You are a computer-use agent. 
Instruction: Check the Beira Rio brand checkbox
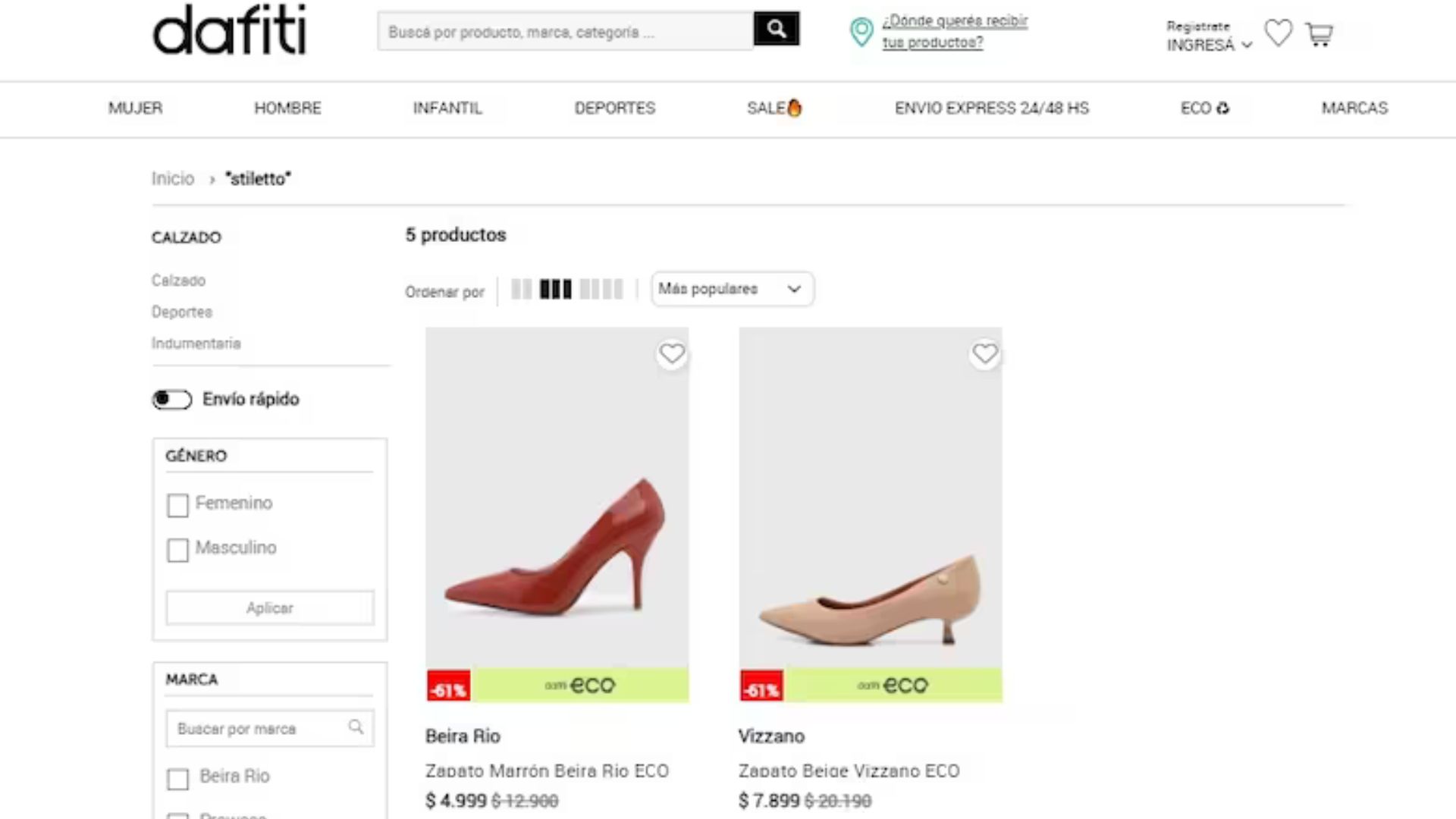click(177, 779)
